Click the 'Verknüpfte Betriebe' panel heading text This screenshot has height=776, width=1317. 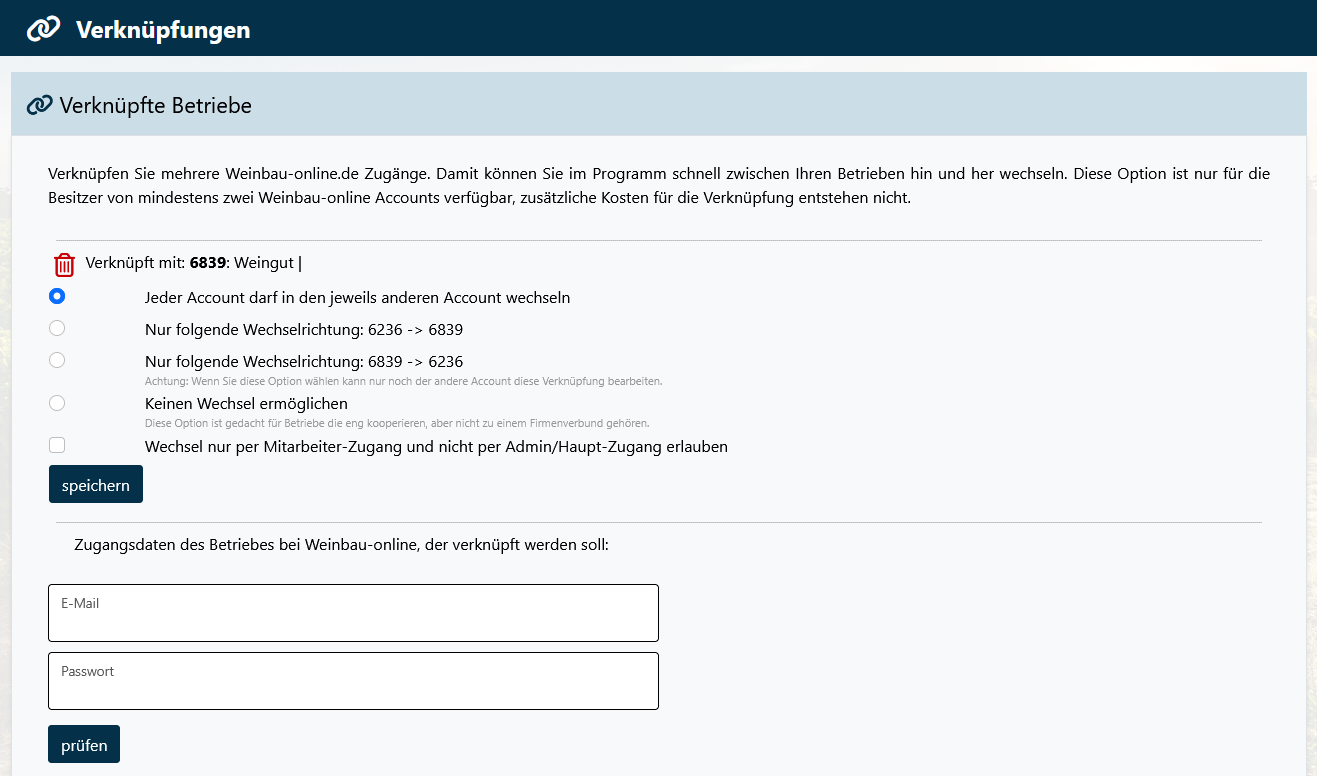[155, 105]
